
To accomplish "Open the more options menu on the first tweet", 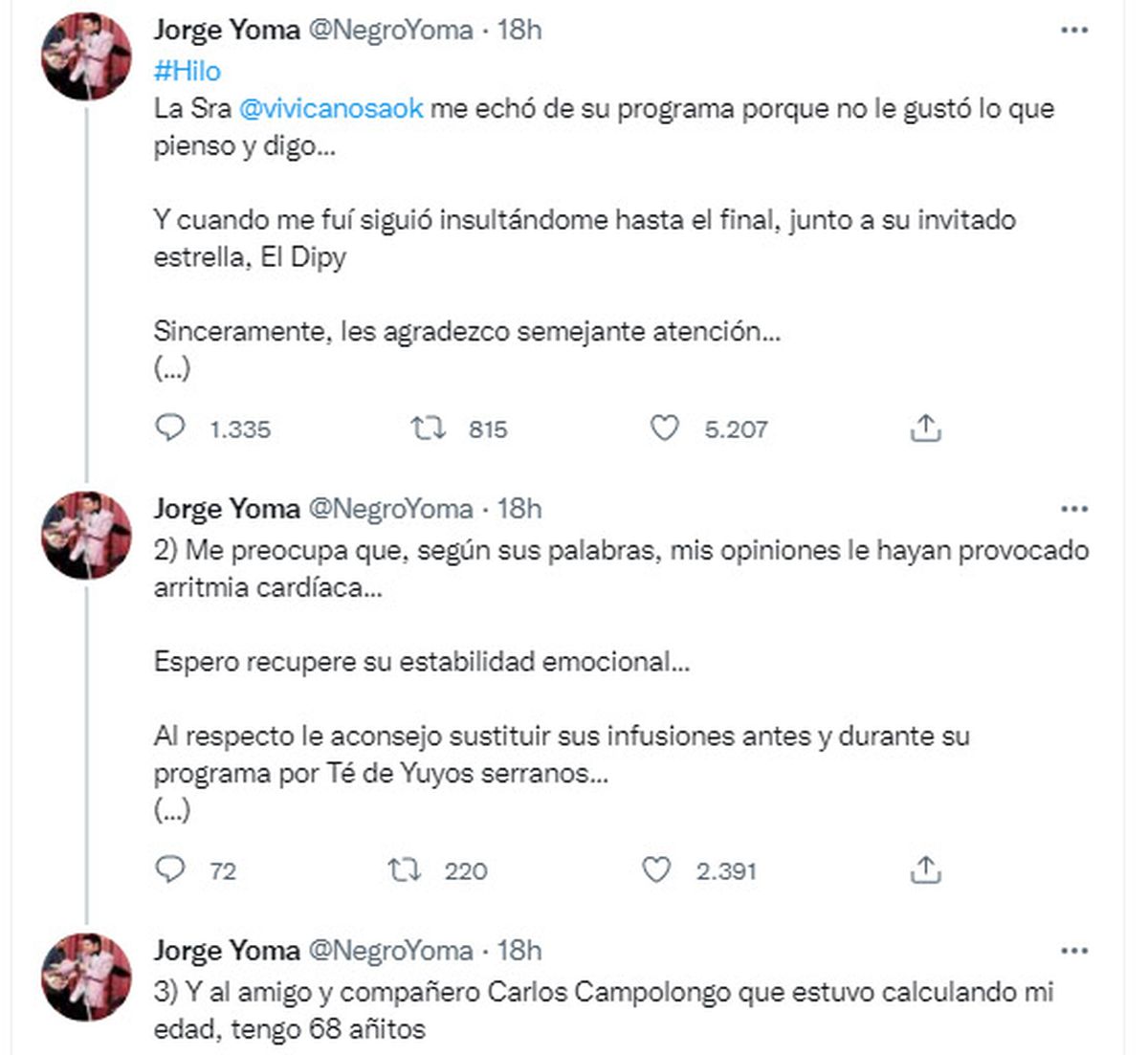I will click(x=1072, y=32).
